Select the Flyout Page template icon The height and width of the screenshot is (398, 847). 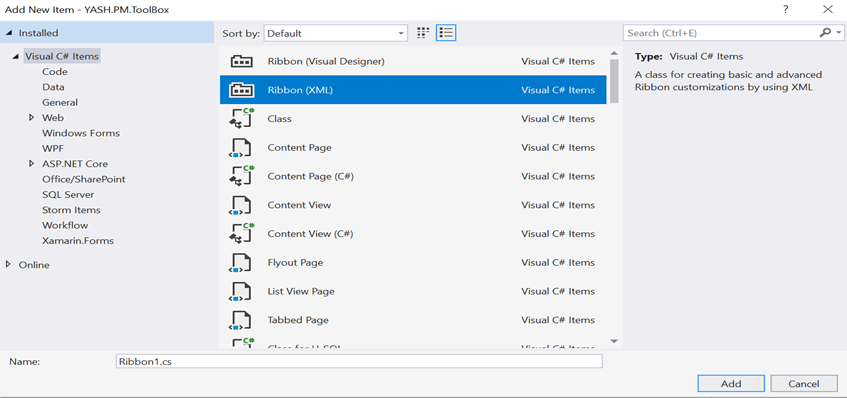(241, 262)
